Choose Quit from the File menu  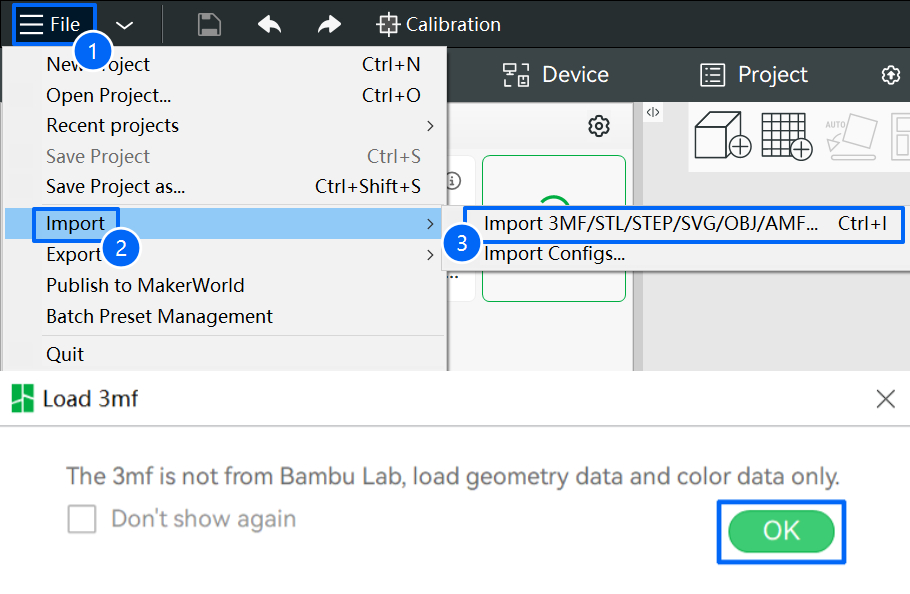225,354
